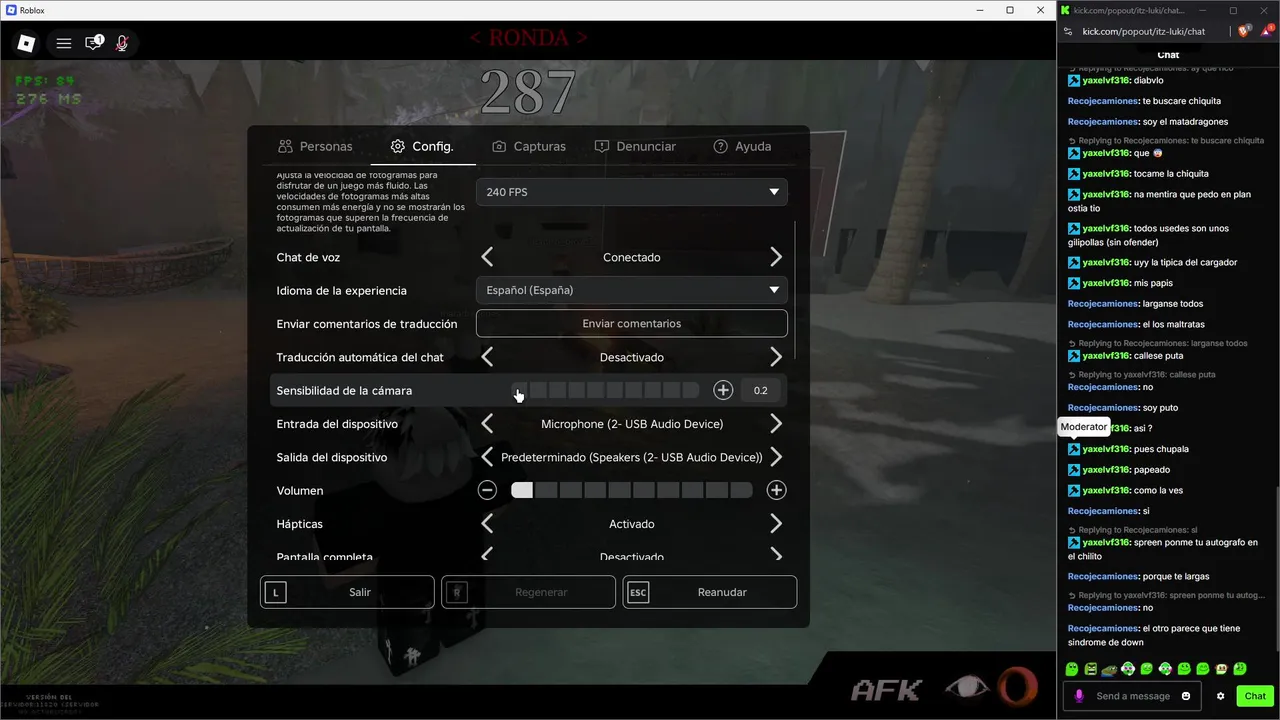Toggle the Roblox voice microphone icon
This screenshot has height=720, width=1280.
pyautogui.click(x=122, y=43)
